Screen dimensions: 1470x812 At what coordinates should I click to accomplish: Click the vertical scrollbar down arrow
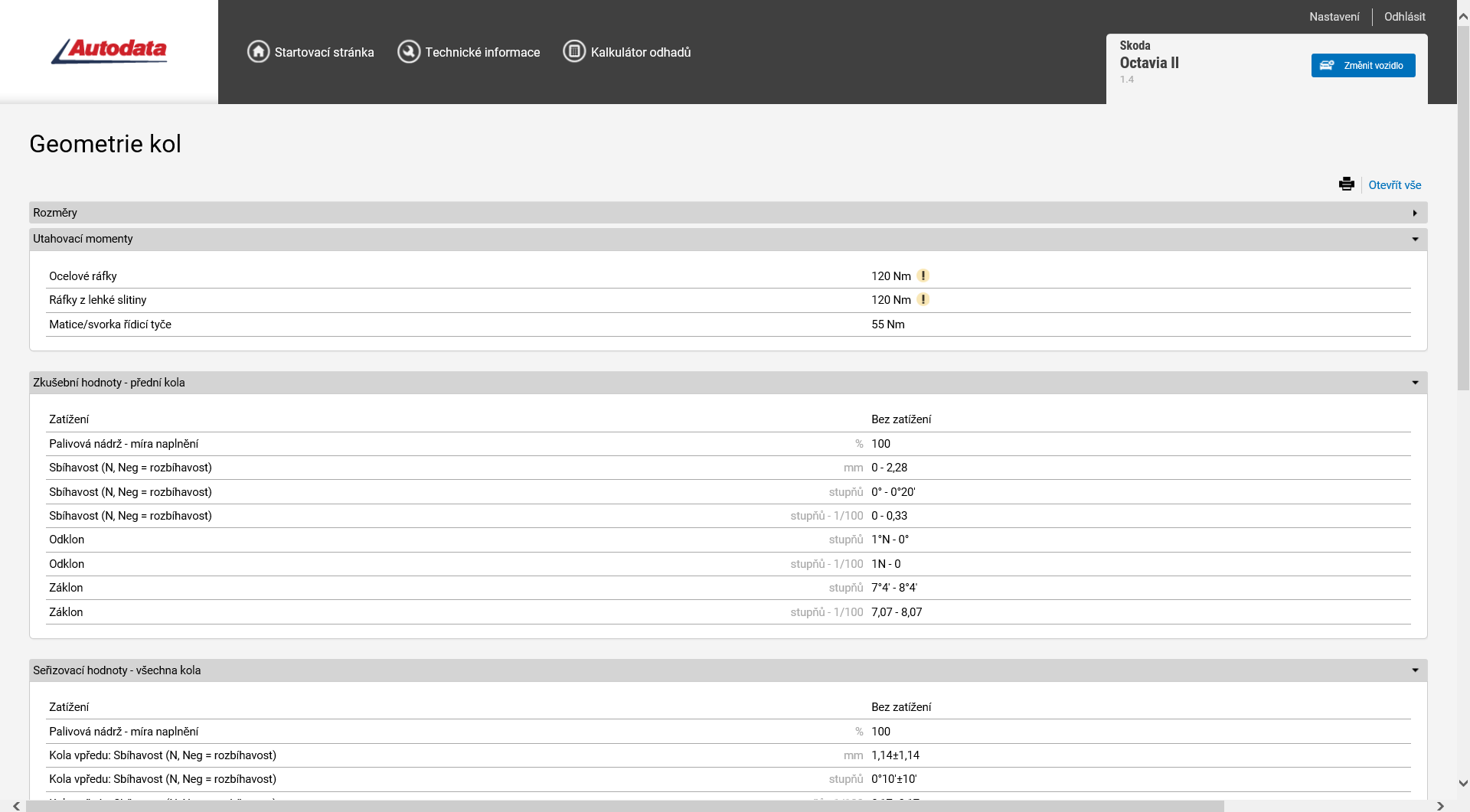point(1463,783)
